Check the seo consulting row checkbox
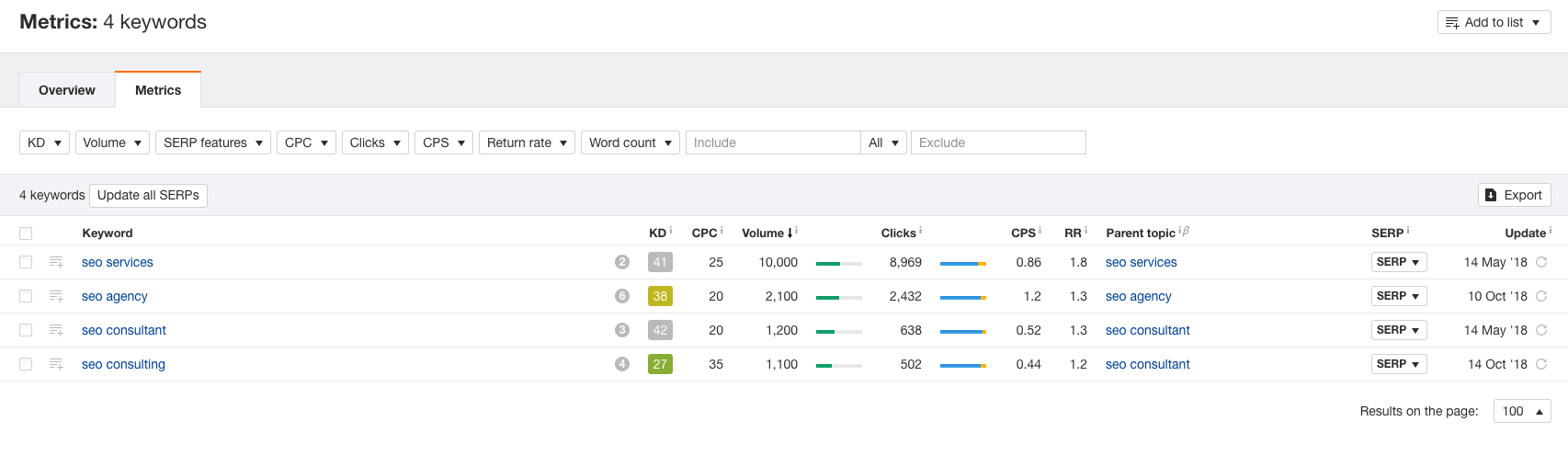Image resolution: width=1568 pixels, height=467 pixels. tap(26, 364)
